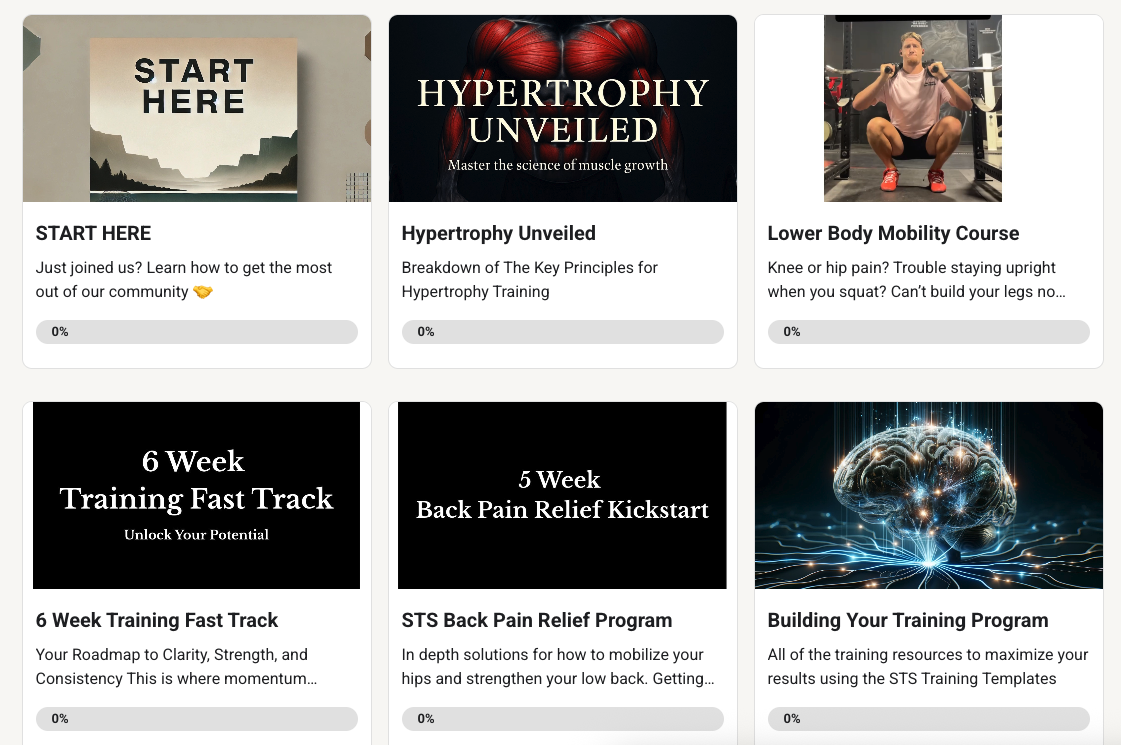Select the 6 Week Training Fast Track title
Screen dimensions: 1121x745
(157, 620)
